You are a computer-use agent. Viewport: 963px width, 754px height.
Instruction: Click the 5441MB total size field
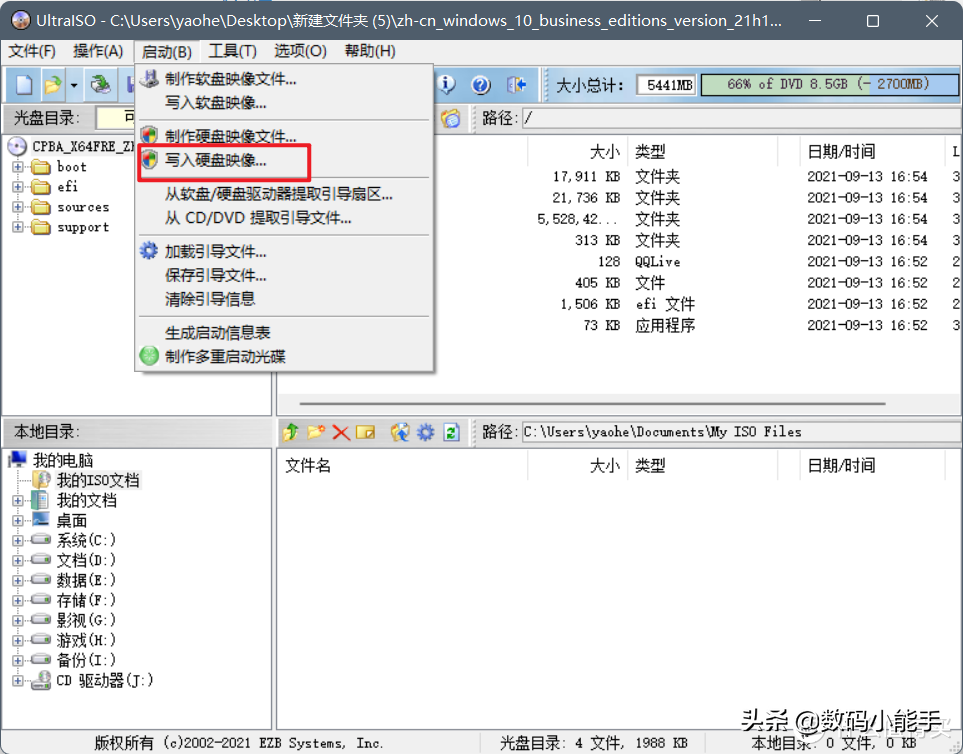coord(666,85)
